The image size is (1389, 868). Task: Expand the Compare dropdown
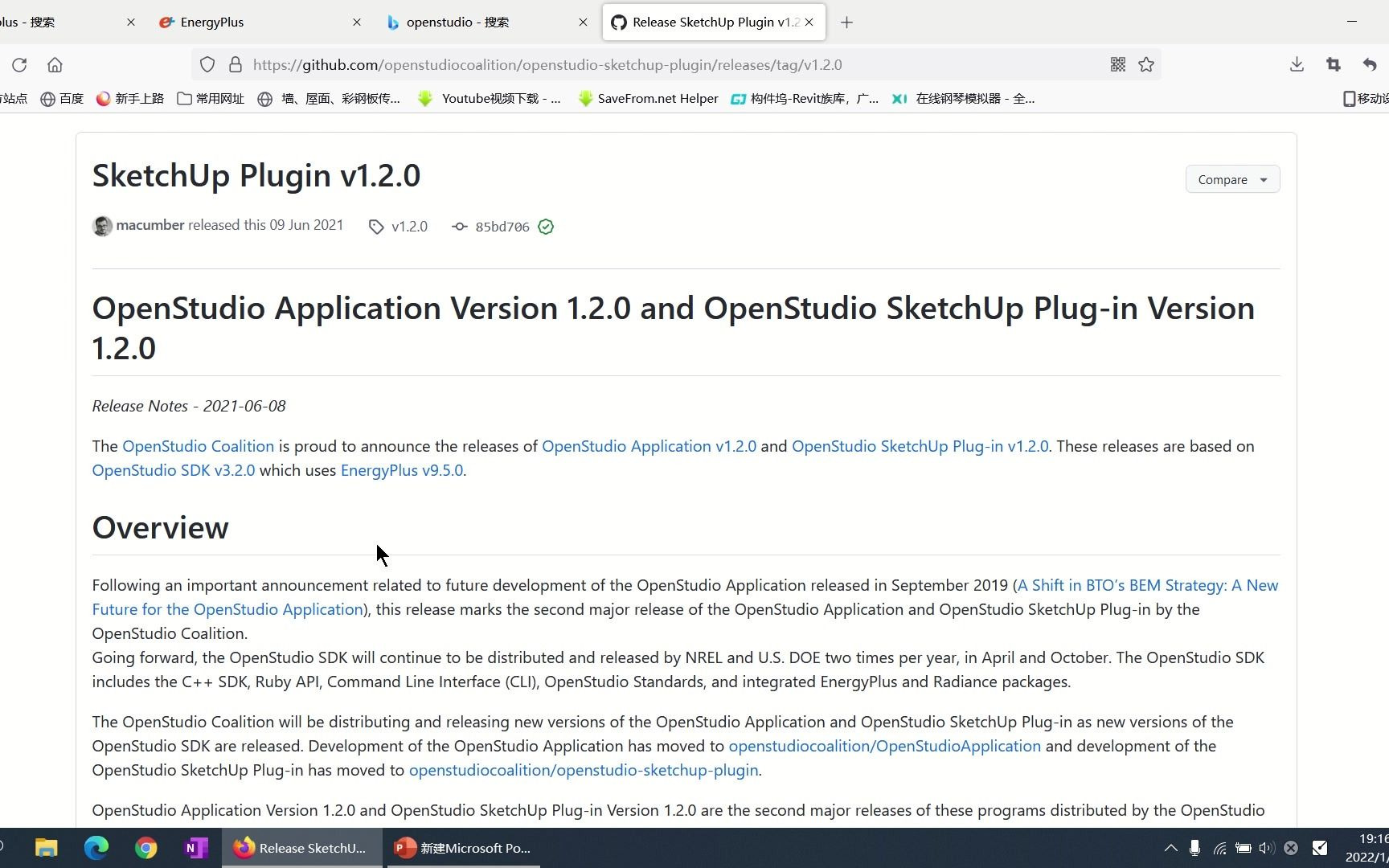click(x=1231, y=179)
